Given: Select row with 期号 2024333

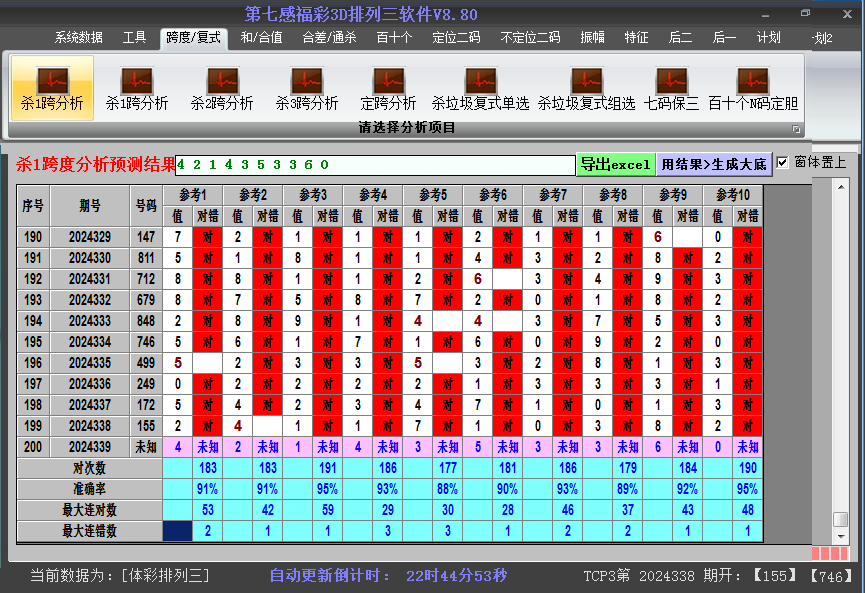Looking at the screenshot, I should click(390, 321).
